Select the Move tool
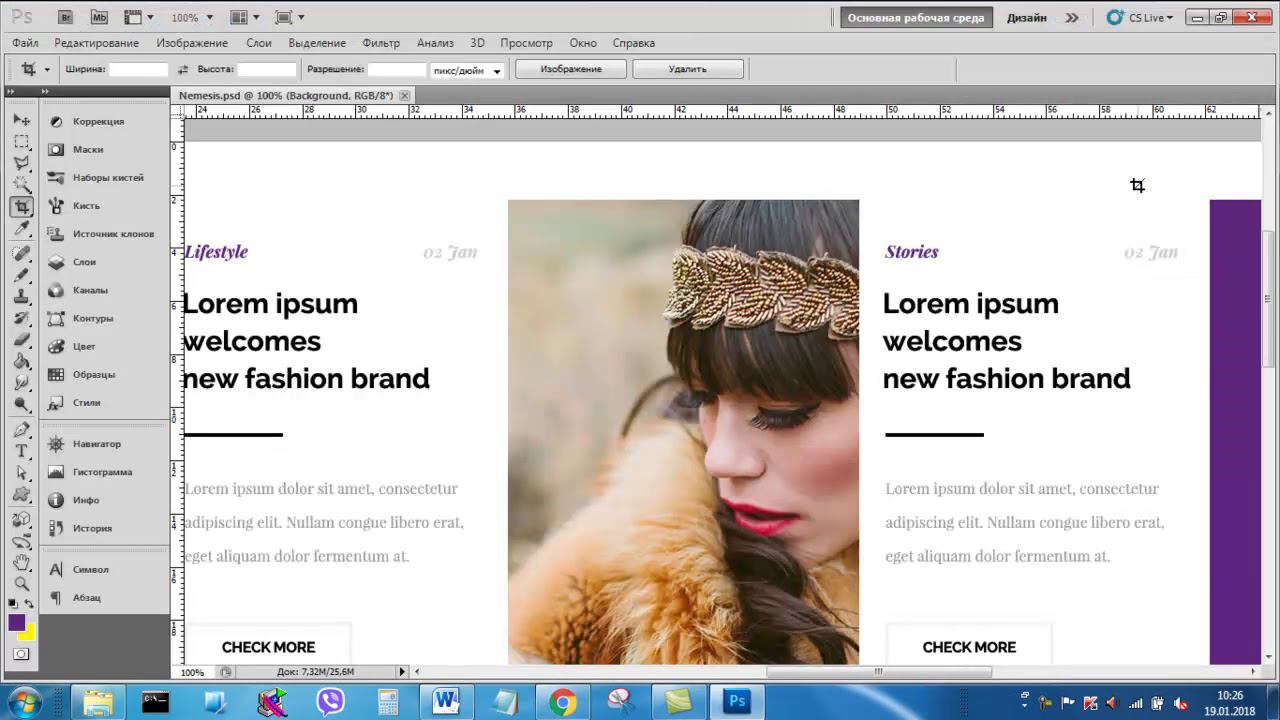Viewport: 1280px width, 720px height. (x=21, y=120)
